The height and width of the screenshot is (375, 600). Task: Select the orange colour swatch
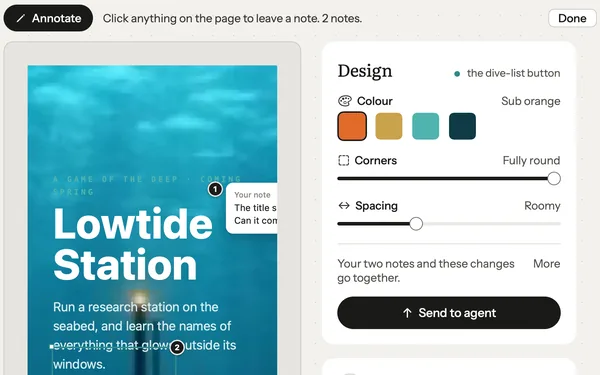click(x=352, y=126)
